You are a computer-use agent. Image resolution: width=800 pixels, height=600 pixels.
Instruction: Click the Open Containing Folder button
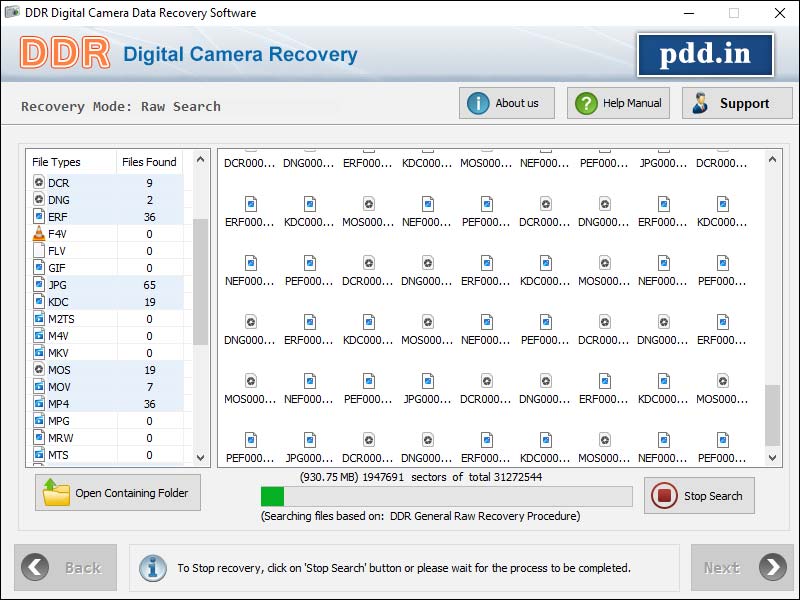117,492
